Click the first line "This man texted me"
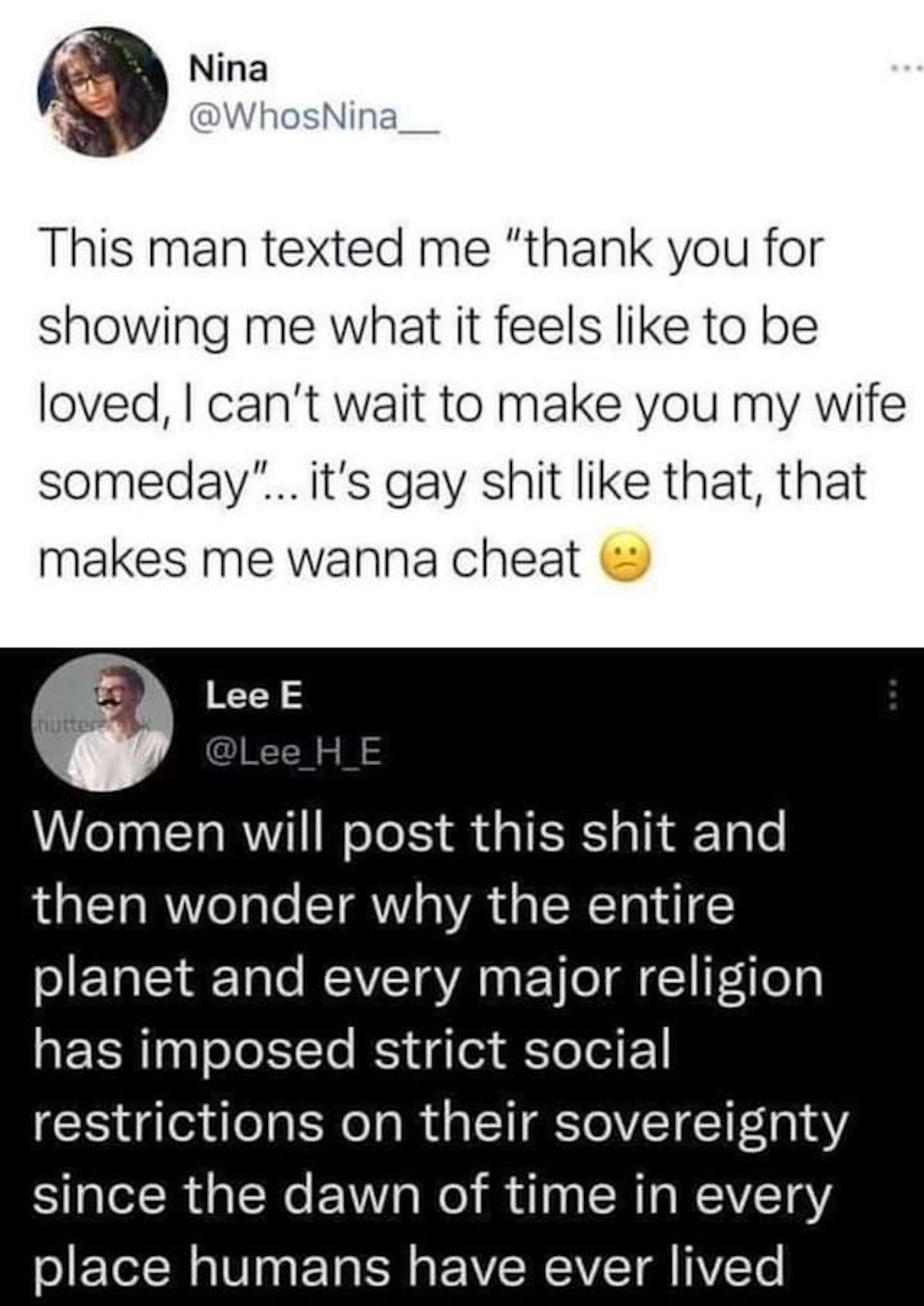Image resolution: width=924 pixels, height=1306 pixels. 265,250
